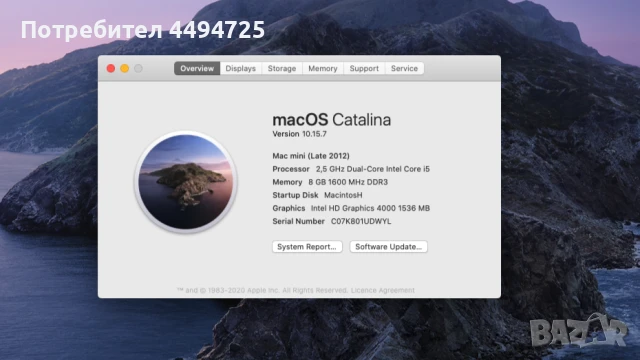This screenshot has width=640, height=360.
Task: Click startup disk name MacintosH
Action: [343, 195]
